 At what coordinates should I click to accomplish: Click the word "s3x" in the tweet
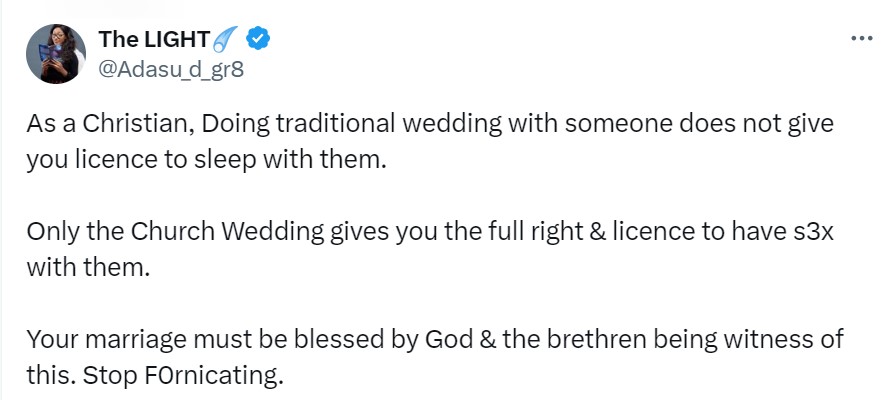click(801, 233)
